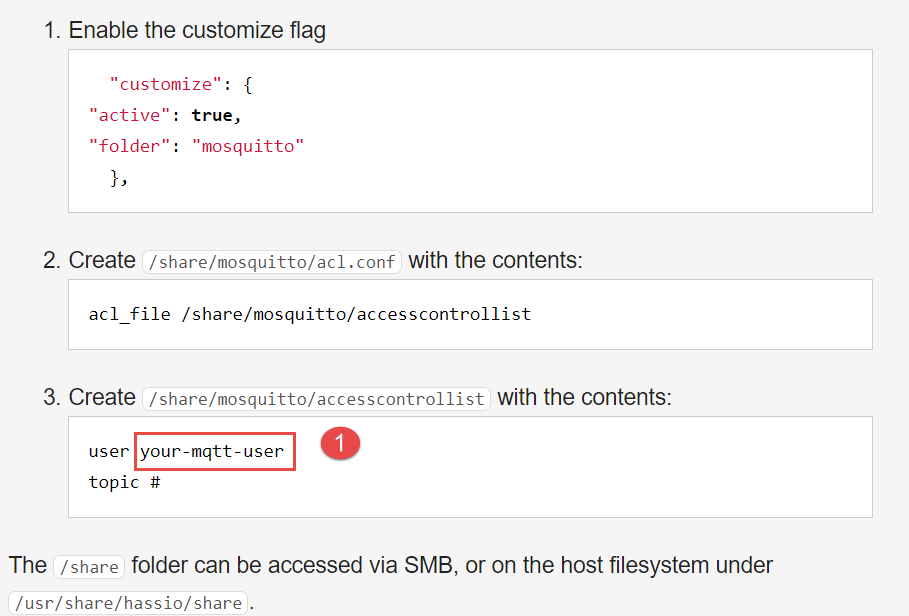Click the true value in JSON snippet

coord(212,115)
